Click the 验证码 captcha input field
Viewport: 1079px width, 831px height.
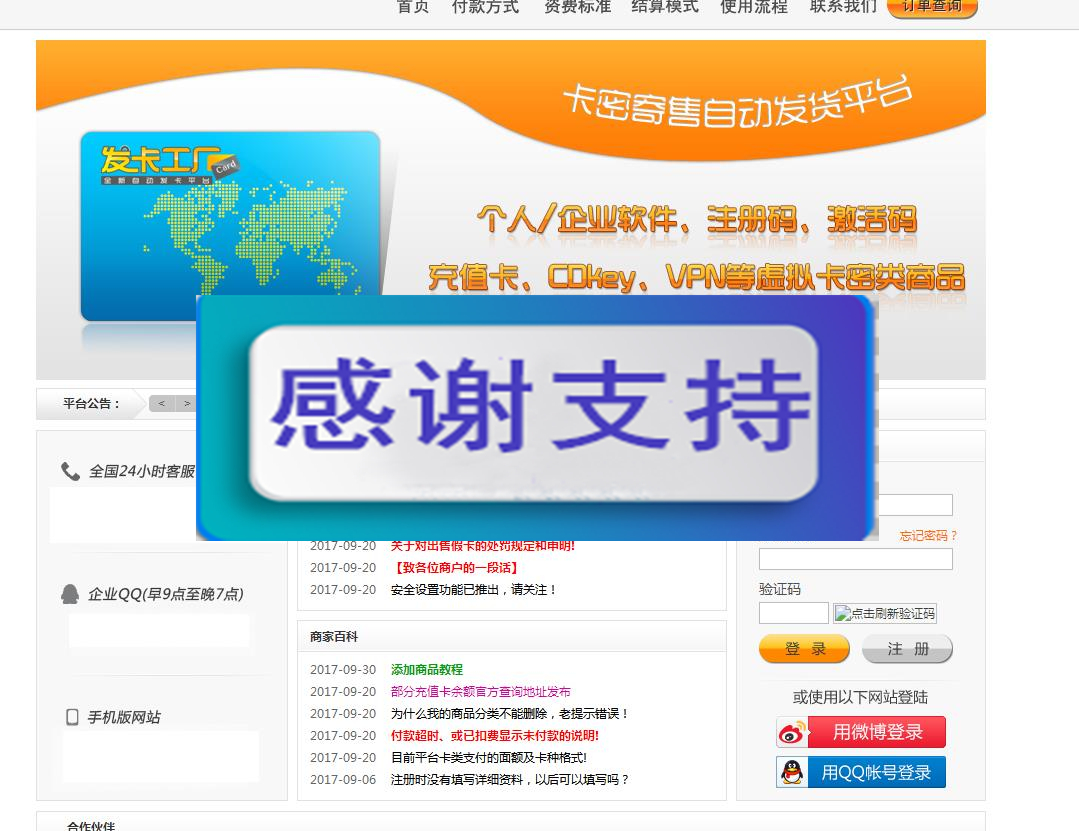[795, 613]
